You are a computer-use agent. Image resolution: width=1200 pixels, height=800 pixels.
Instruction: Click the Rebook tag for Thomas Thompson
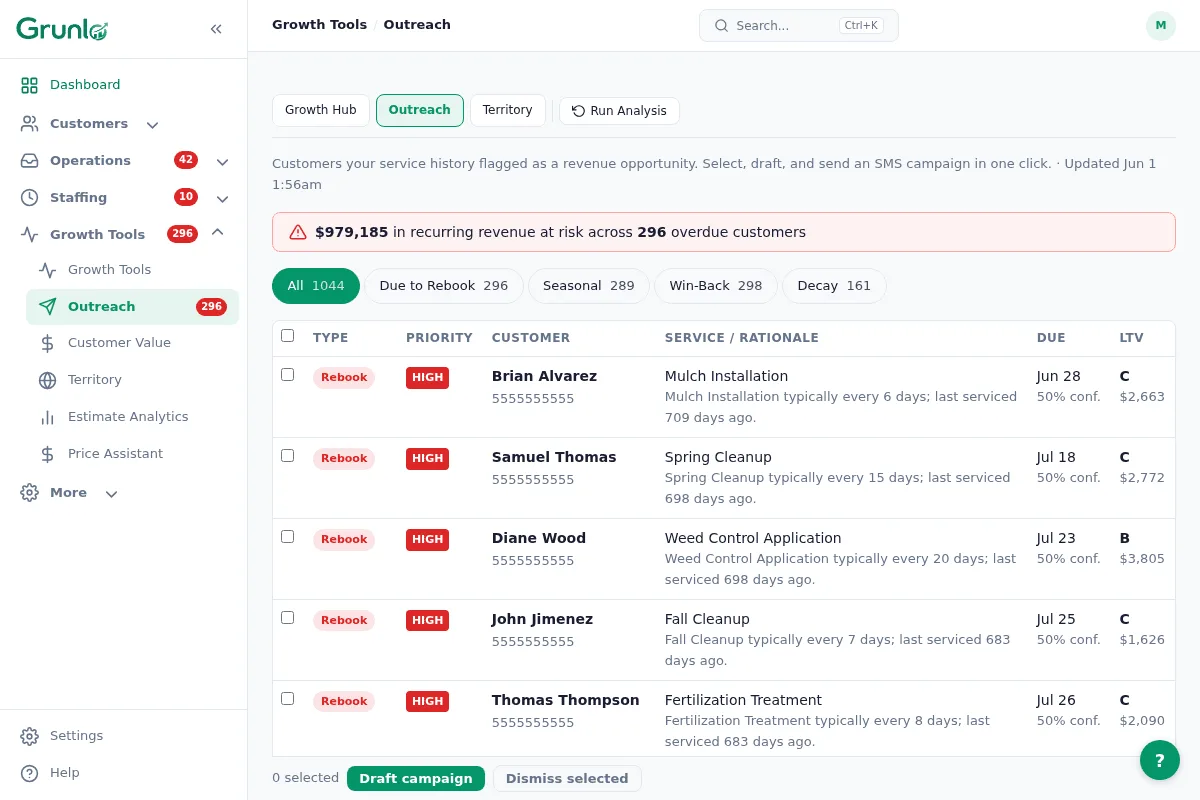(344, 702)
